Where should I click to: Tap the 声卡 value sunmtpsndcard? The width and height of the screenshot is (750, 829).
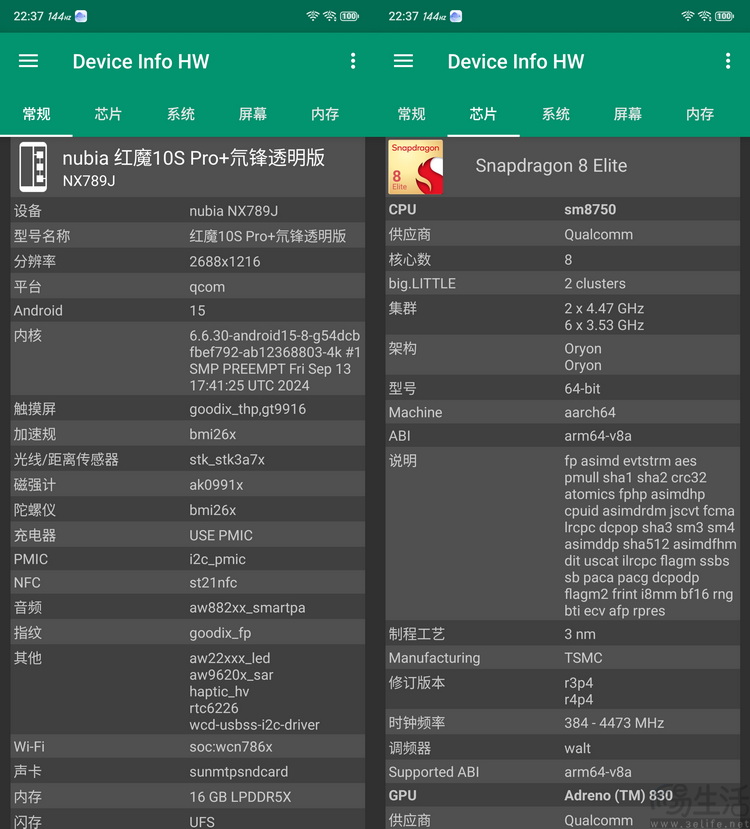[239, 772]
